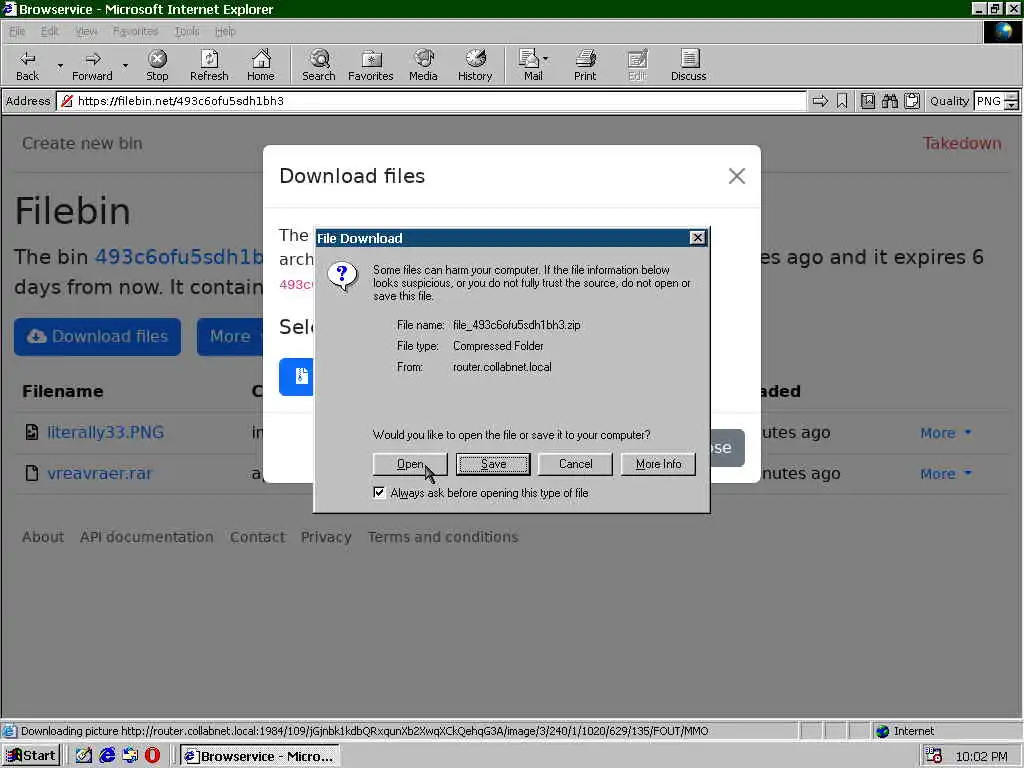The height and width of the screenshot is (768, 1024).
Task: Click the bookmarks book icon in links bar
Action: 868,101
